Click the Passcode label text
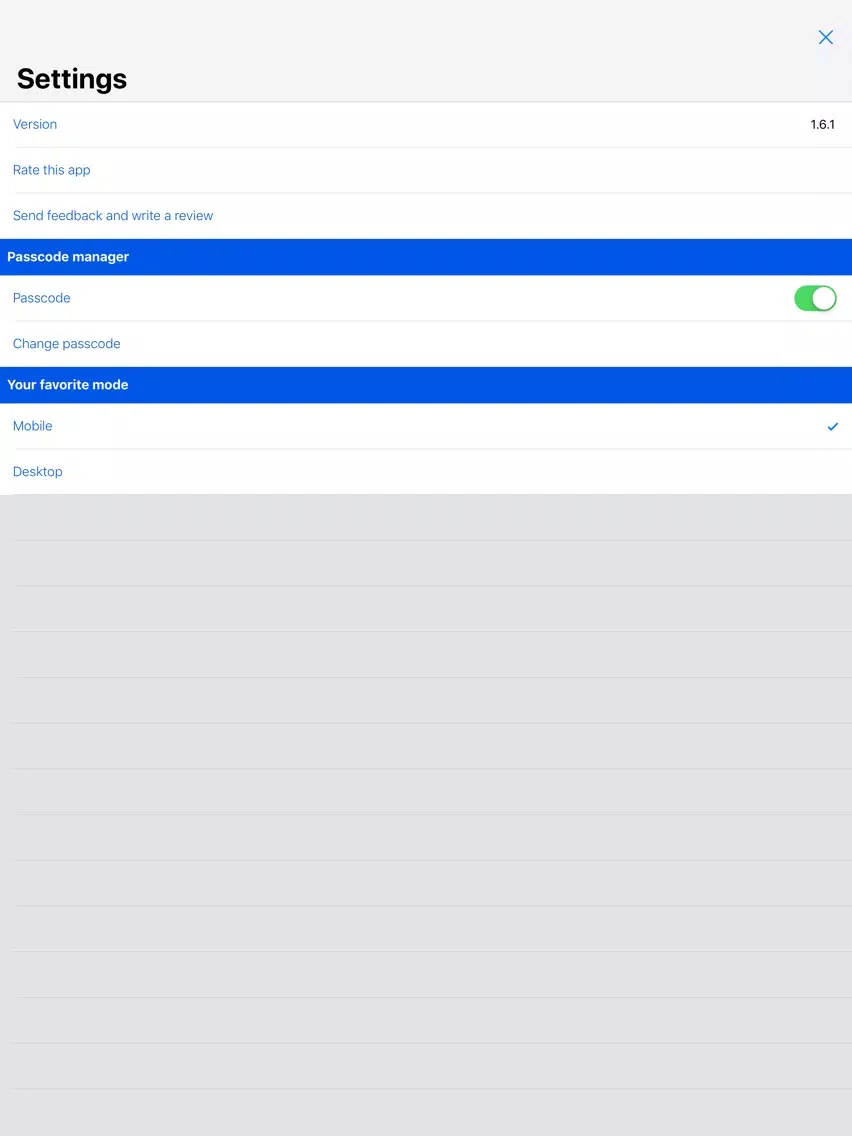This screenshot has height=1136, width=852. pyautogui.click(x=41, y=298)
